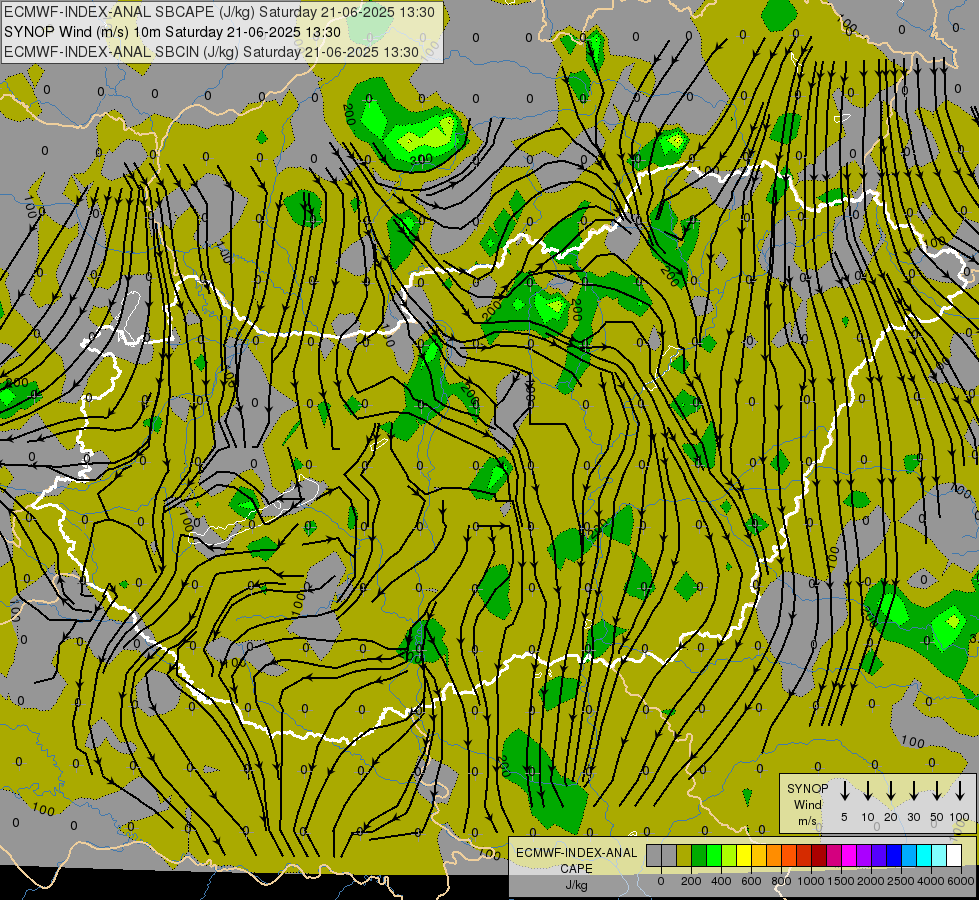Screen dimensions: 979x900
Task: Click the 'CAPE' label in the colorbar legend
Action: [576, 869]
